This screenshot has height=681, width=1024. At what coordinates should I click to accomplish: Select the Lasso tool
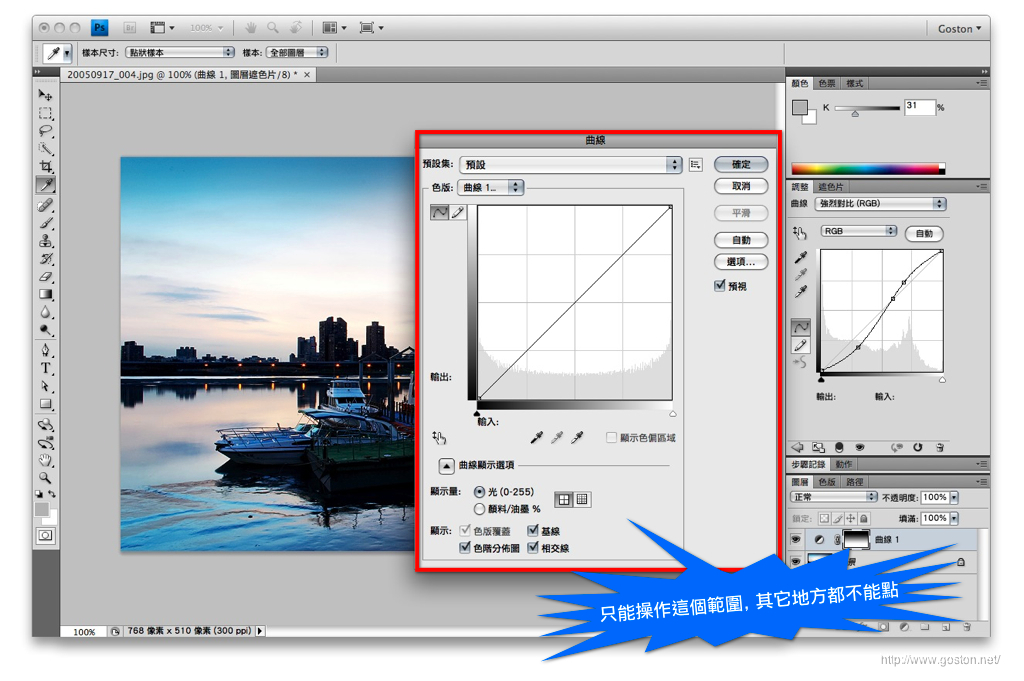click(46, 131)
